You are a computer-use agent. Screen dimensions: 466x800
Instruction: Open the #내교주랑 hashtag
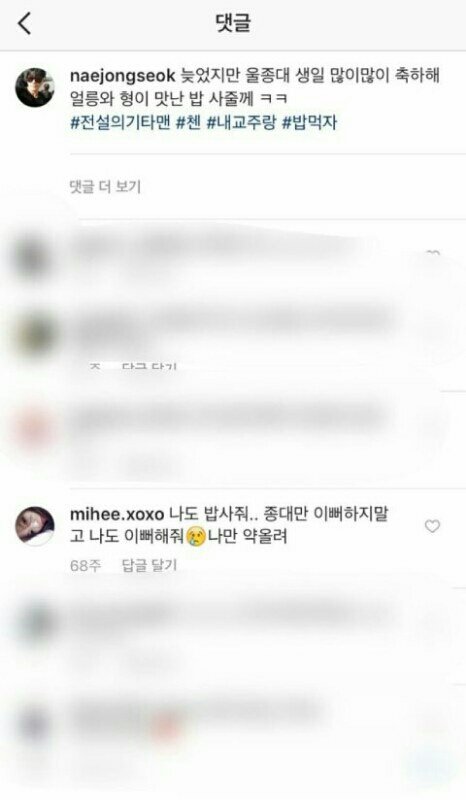241,123
